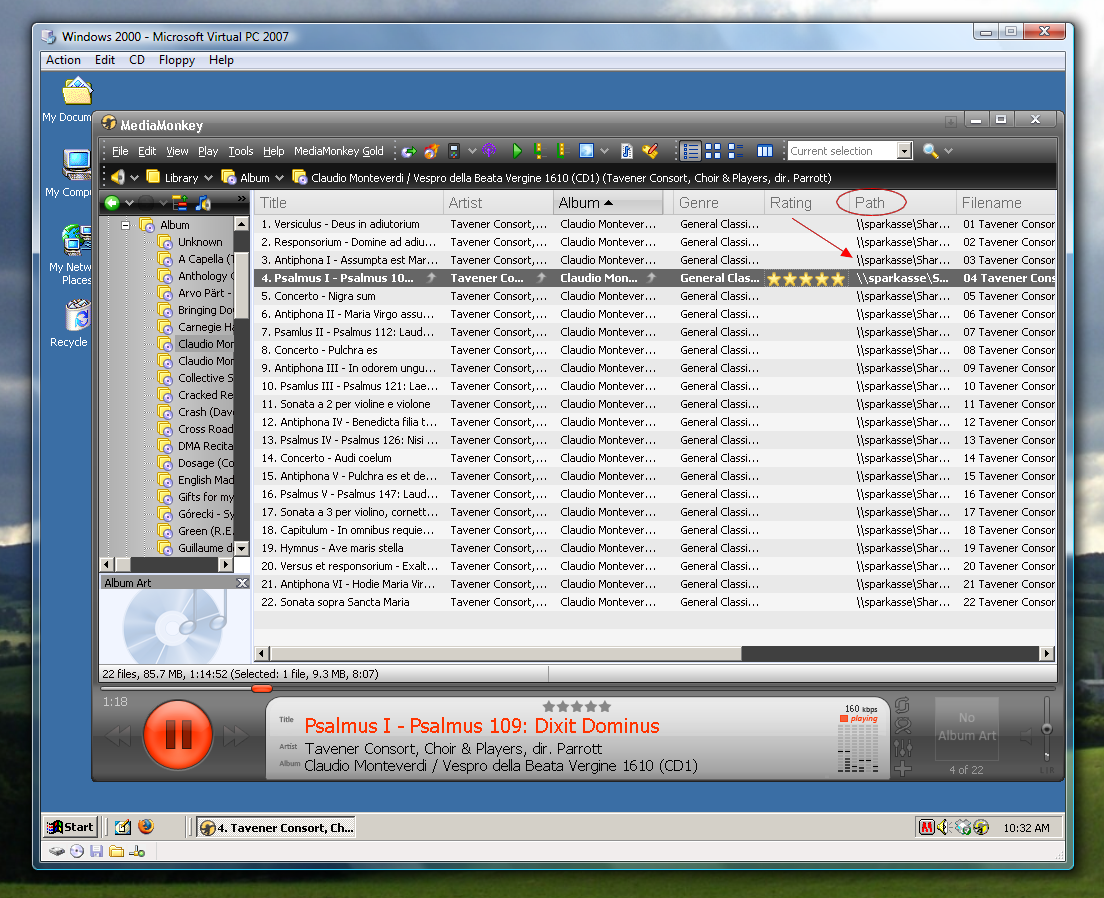Expand the Library breadcrumb dropdown arrow

click(x=208, y=178)
